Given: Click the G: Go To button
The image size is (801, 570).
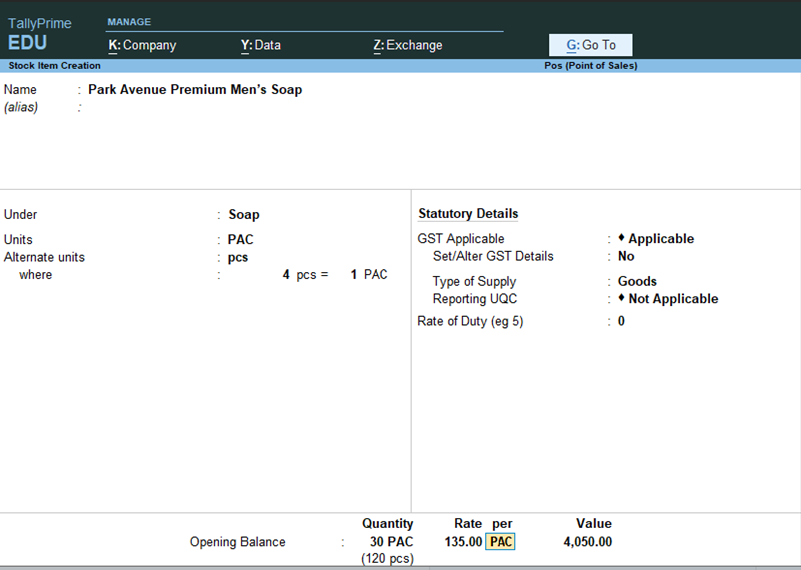Looking at the screenshot, I should point(591,45).
